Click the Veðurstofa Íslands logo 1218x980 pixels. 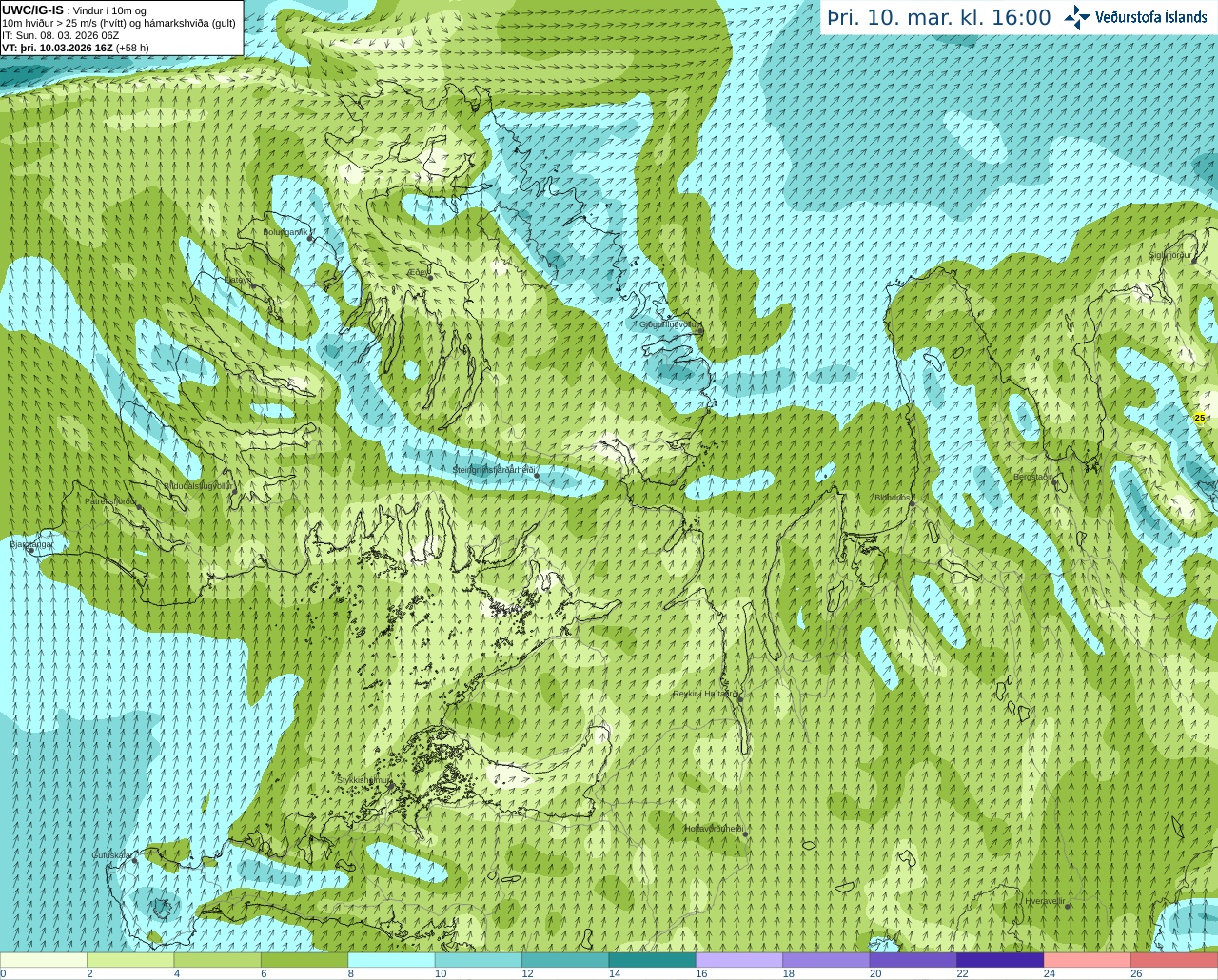[x=1134, y=17]
